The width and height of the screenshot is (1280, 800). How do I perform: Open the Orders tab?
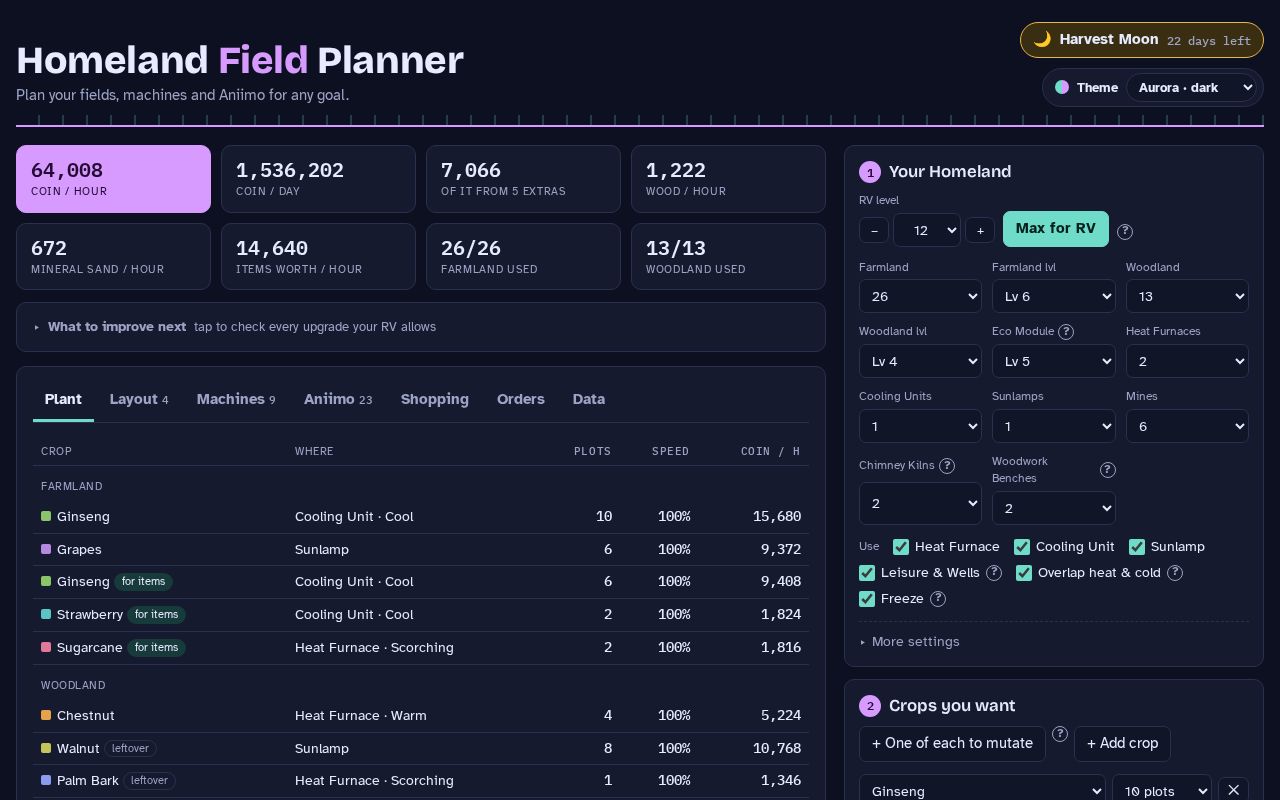(x=521, y=399)
